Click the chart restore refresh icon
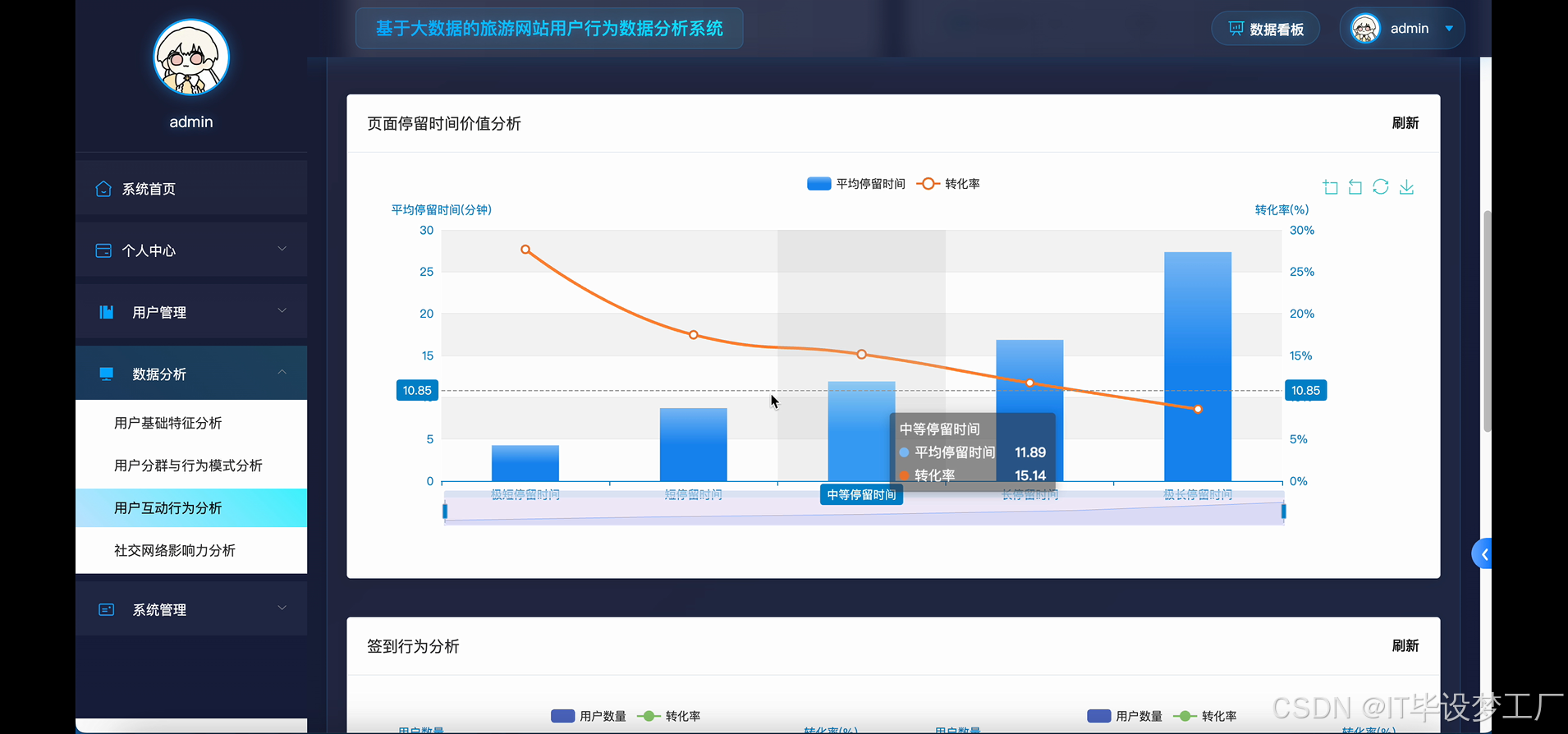The height and width of the screenshot is (734, 1568). [1381, 187]
